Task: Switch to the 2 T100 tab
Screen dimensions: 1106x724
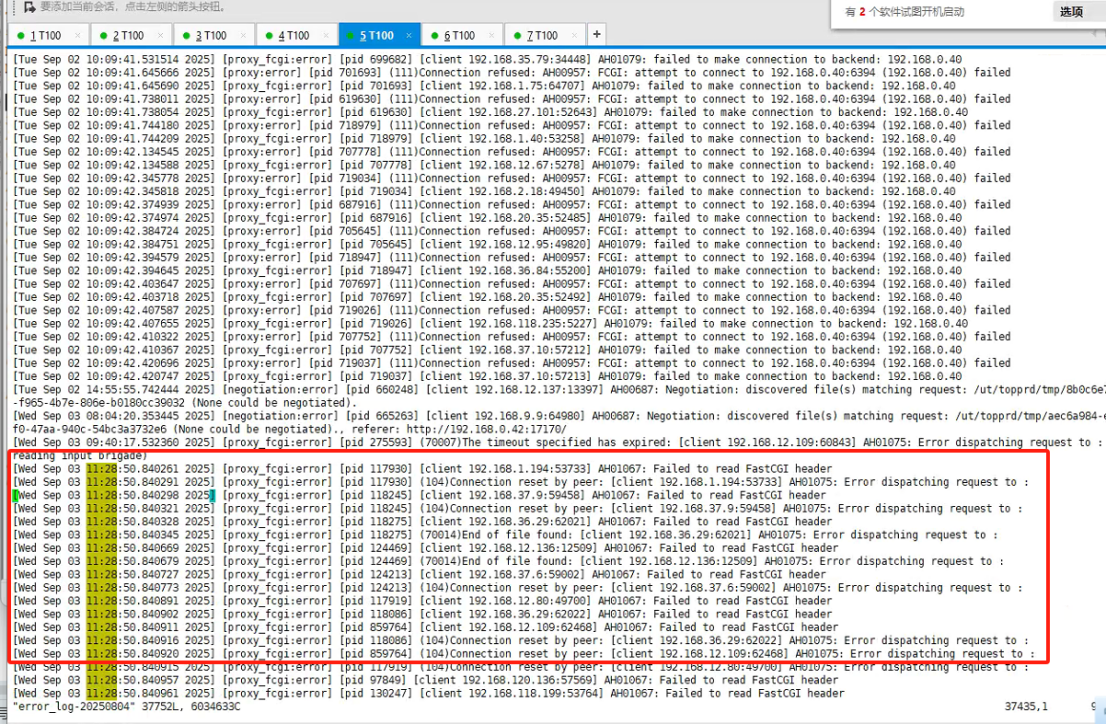Action: tap(130, 33)
